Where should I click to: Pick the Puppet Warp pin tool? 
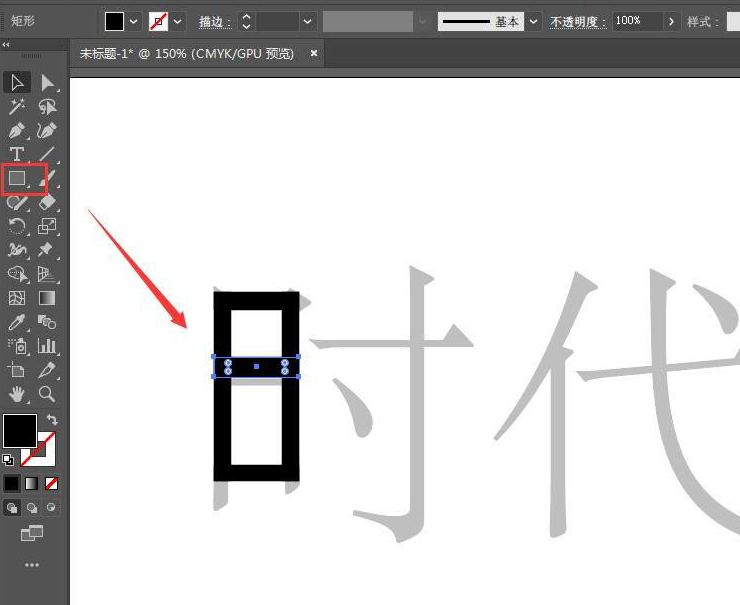pyautogui.click(x=47, y=250)
